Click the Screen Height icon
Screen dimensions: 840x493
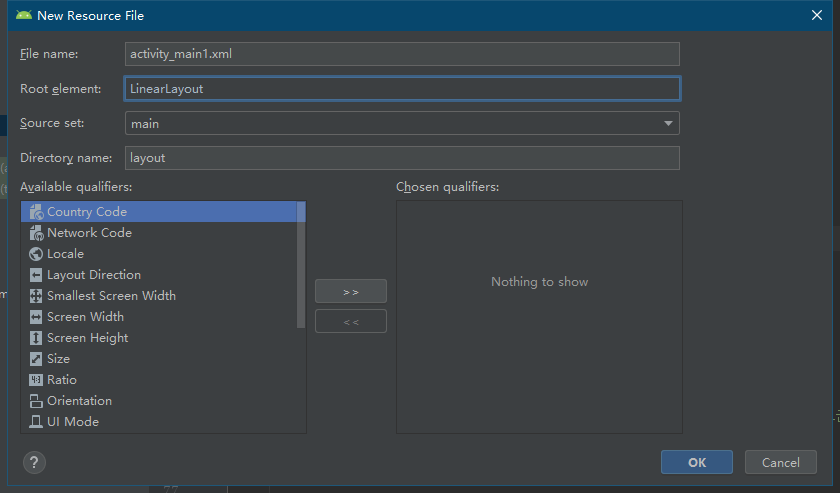[x=36, y=338]
